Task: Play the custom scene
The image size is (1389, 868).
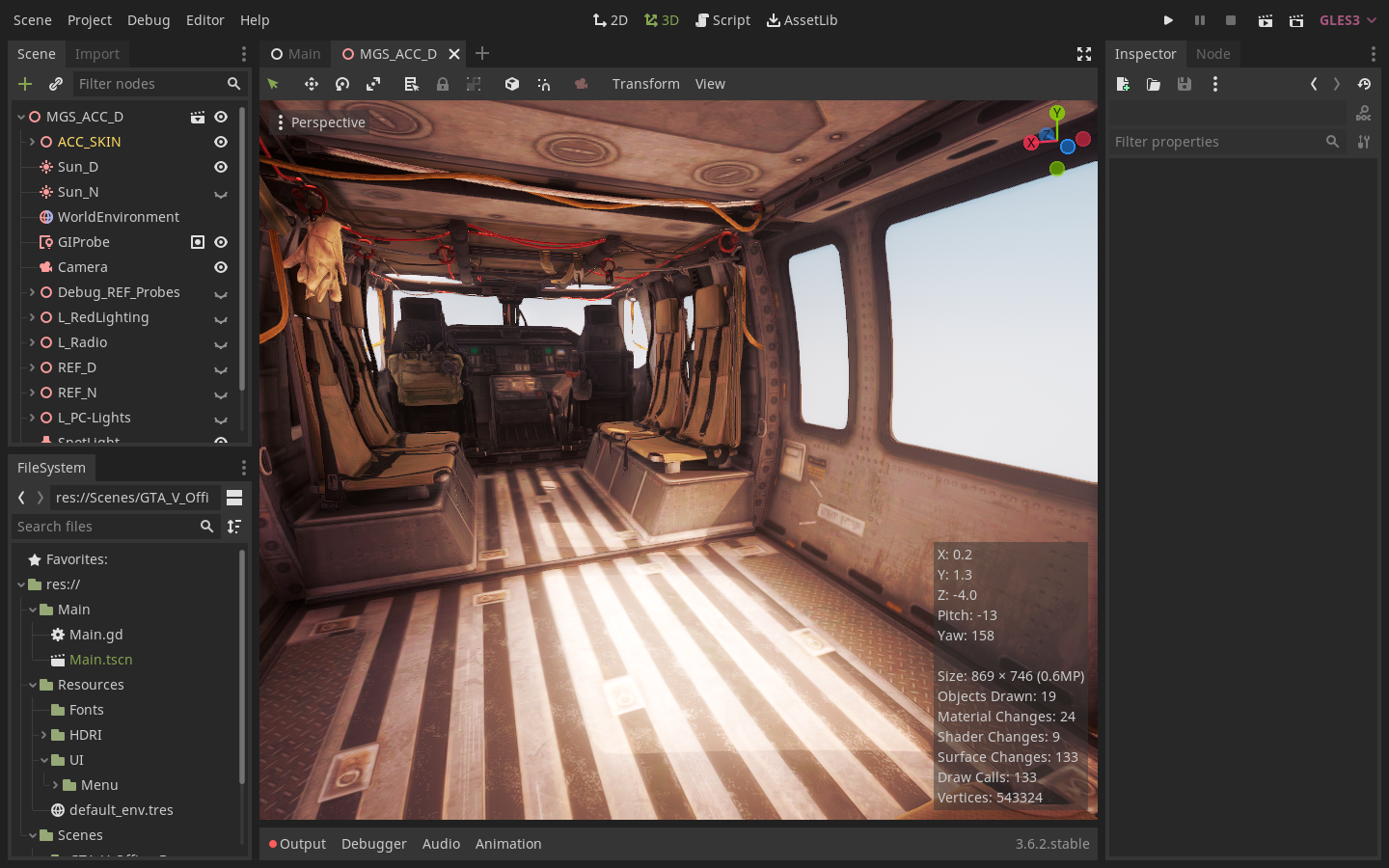Action: (x=1296, y=20)
